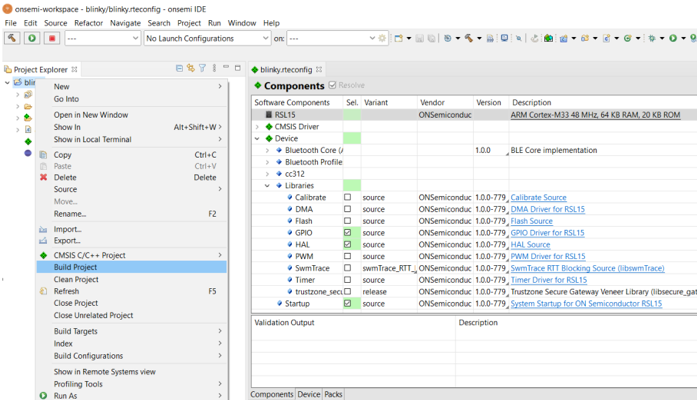Click the green C new class icon

[628, 38]
